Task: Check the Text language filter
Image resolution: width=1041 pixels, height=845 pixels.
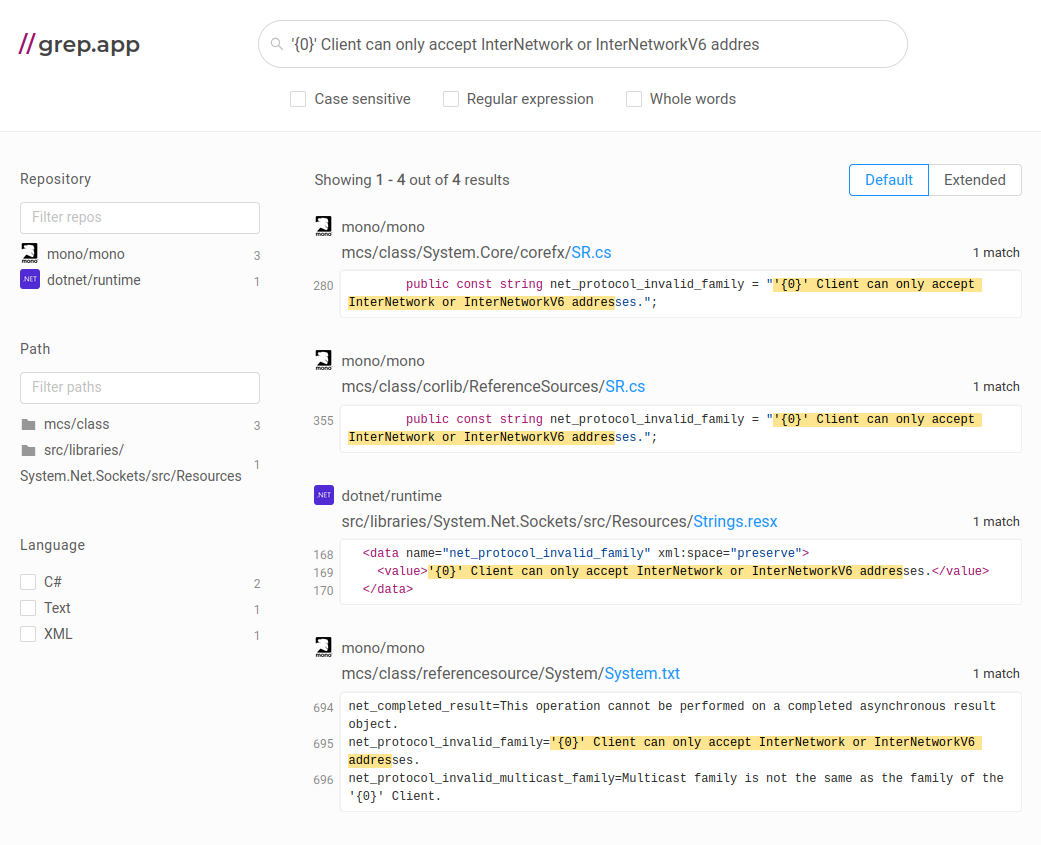Action: [x=28, y=608]
